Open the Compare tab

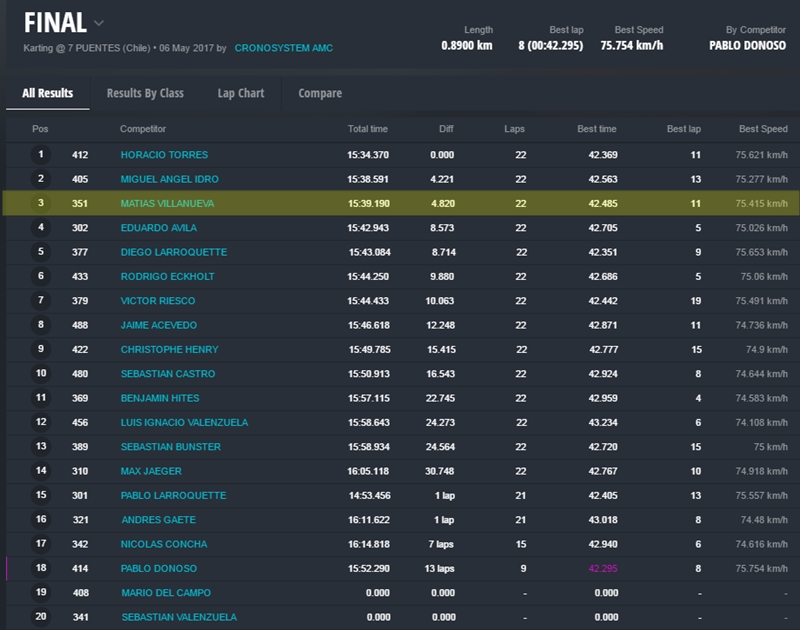point(320,93)
